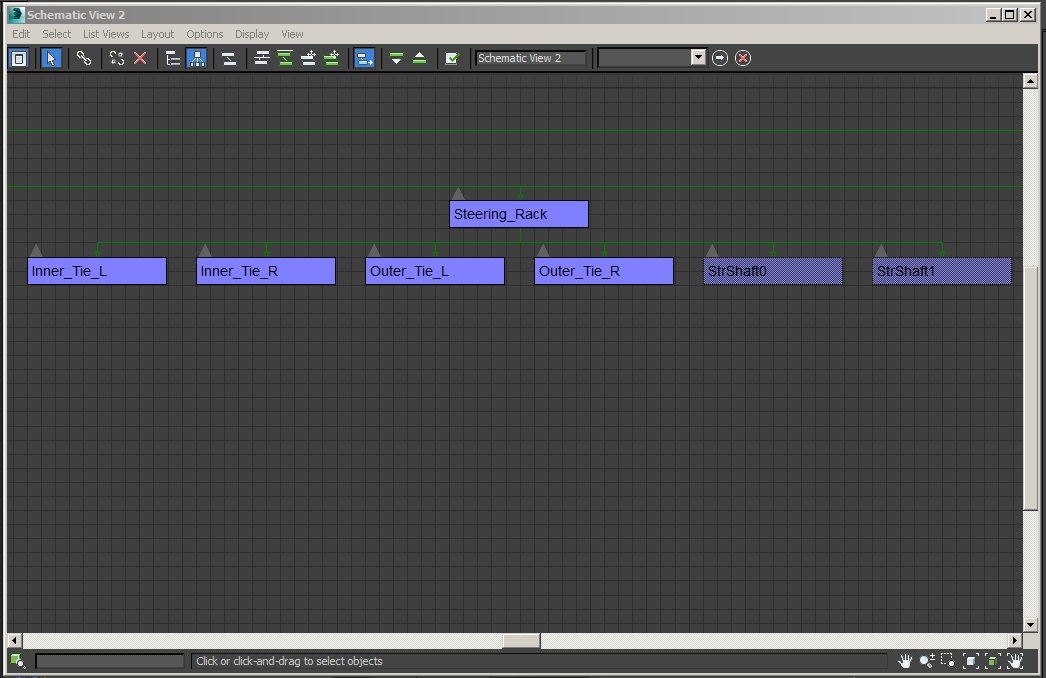Click the Unlink Selected icon
This screenshot has height=678, width=1046.
point(117,58)
